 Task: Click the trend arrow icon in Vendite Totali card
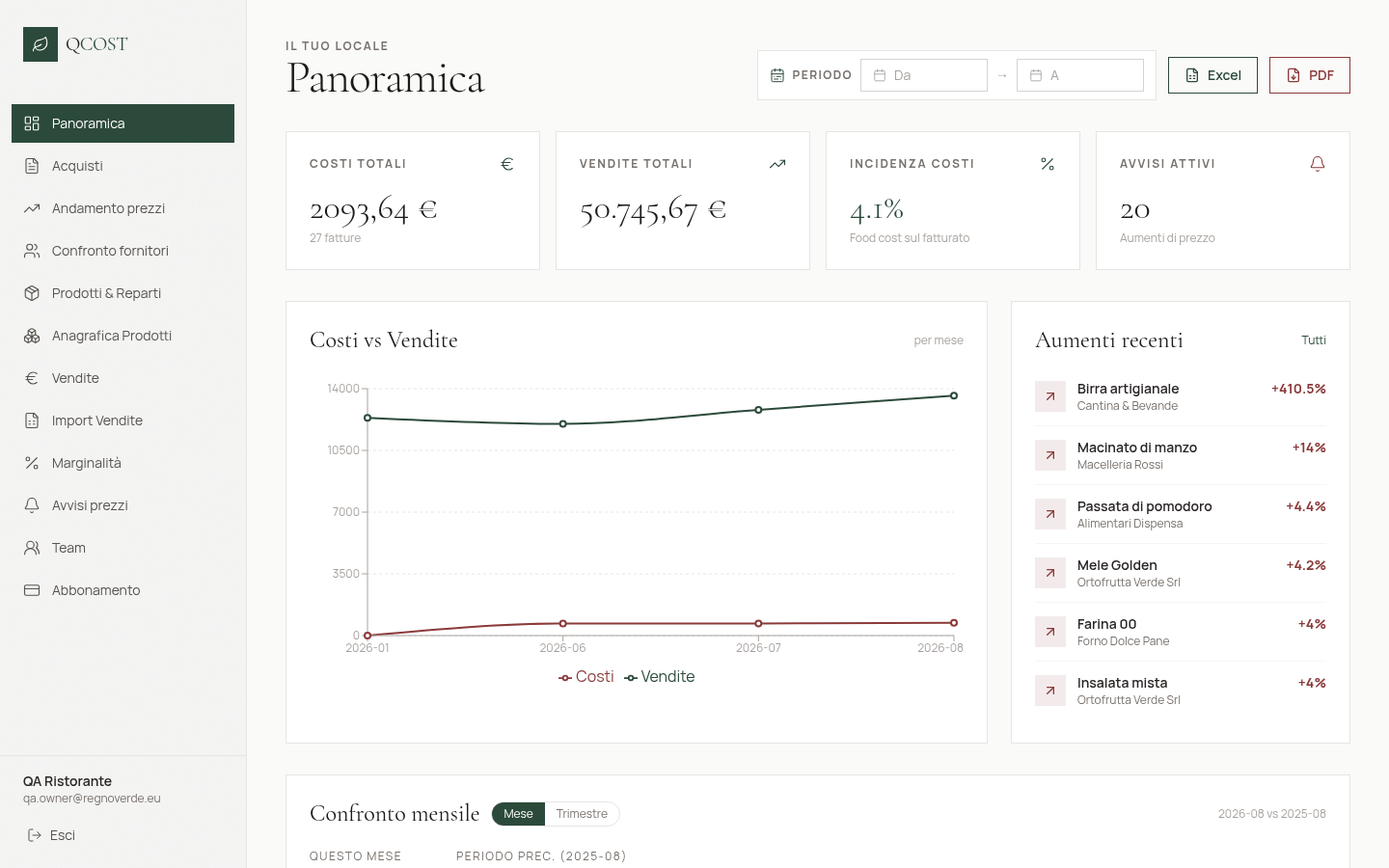click(x=777, y=164)
